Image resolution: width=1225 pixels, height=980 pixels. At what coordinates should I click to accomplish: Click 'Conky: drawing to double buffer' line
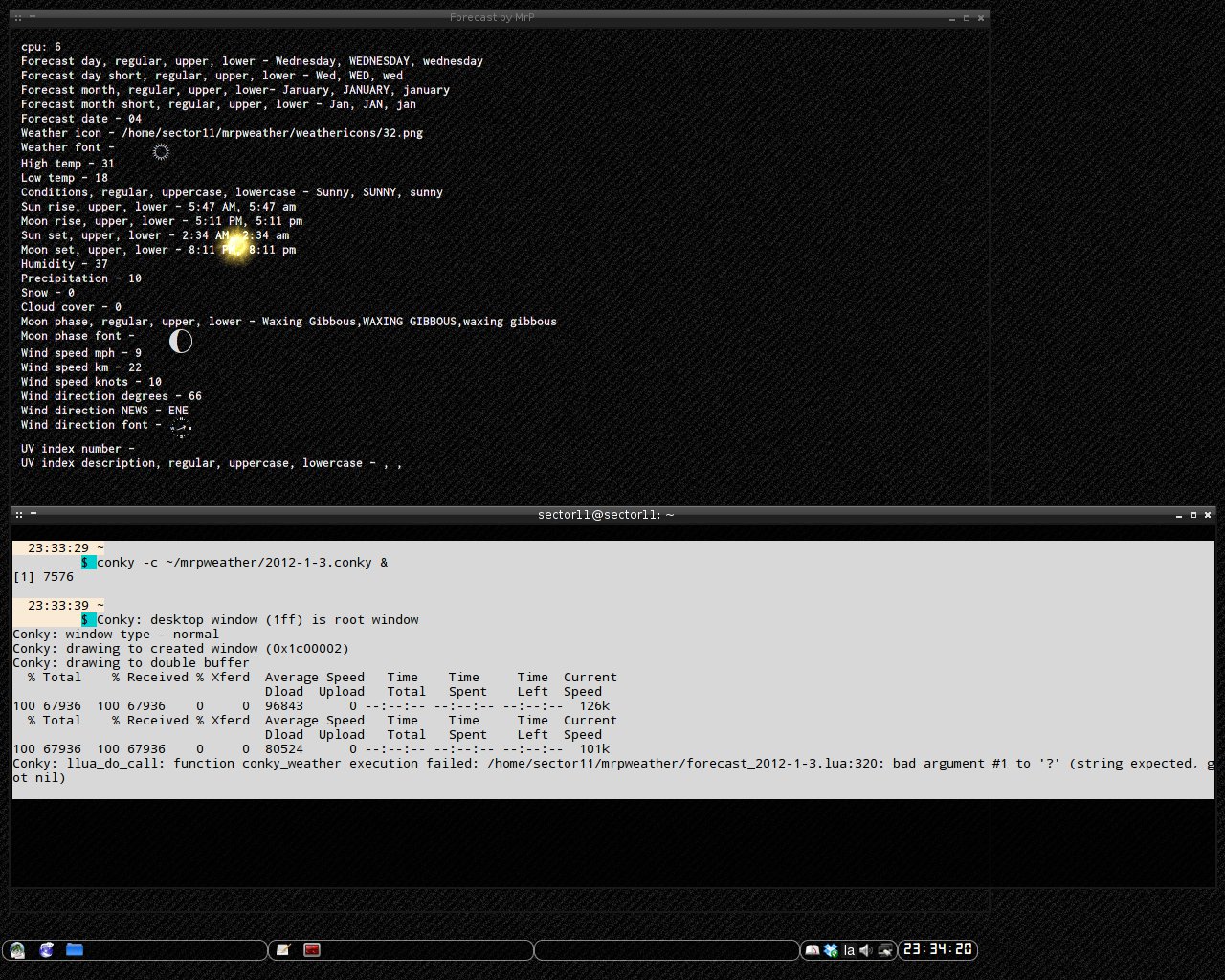[131, 663]
